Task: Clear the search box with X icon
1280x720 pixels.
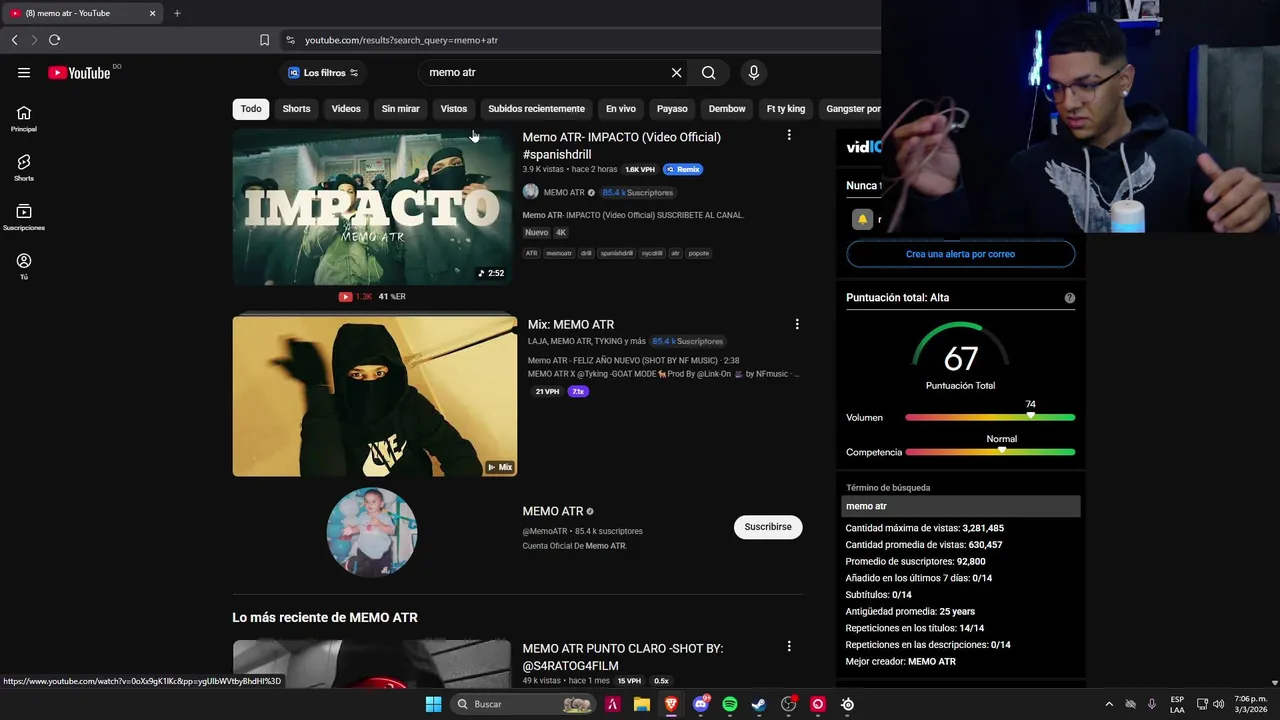Action: coord(676,73)
